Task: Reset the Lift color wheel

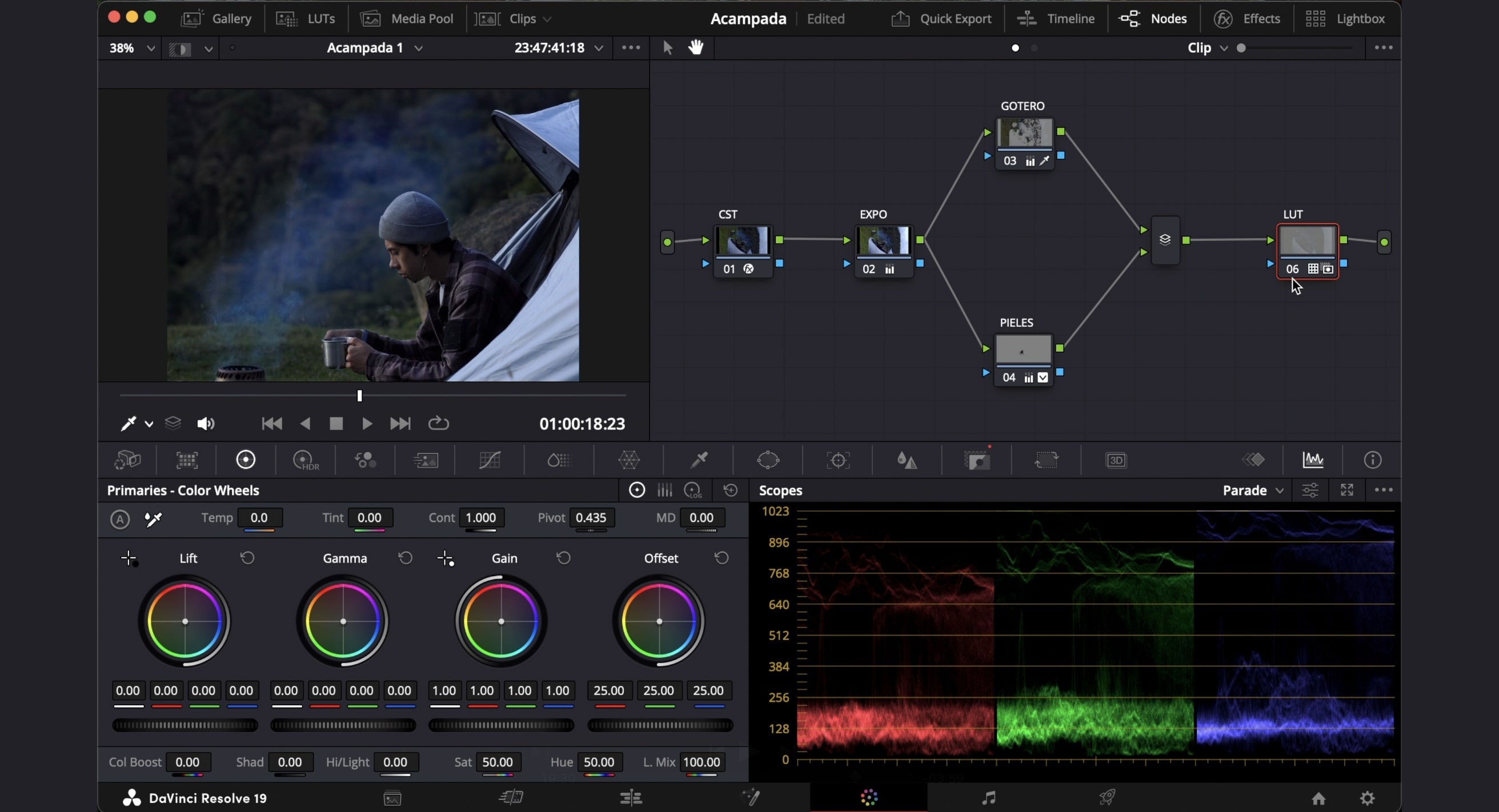Action: pos(247,558)
